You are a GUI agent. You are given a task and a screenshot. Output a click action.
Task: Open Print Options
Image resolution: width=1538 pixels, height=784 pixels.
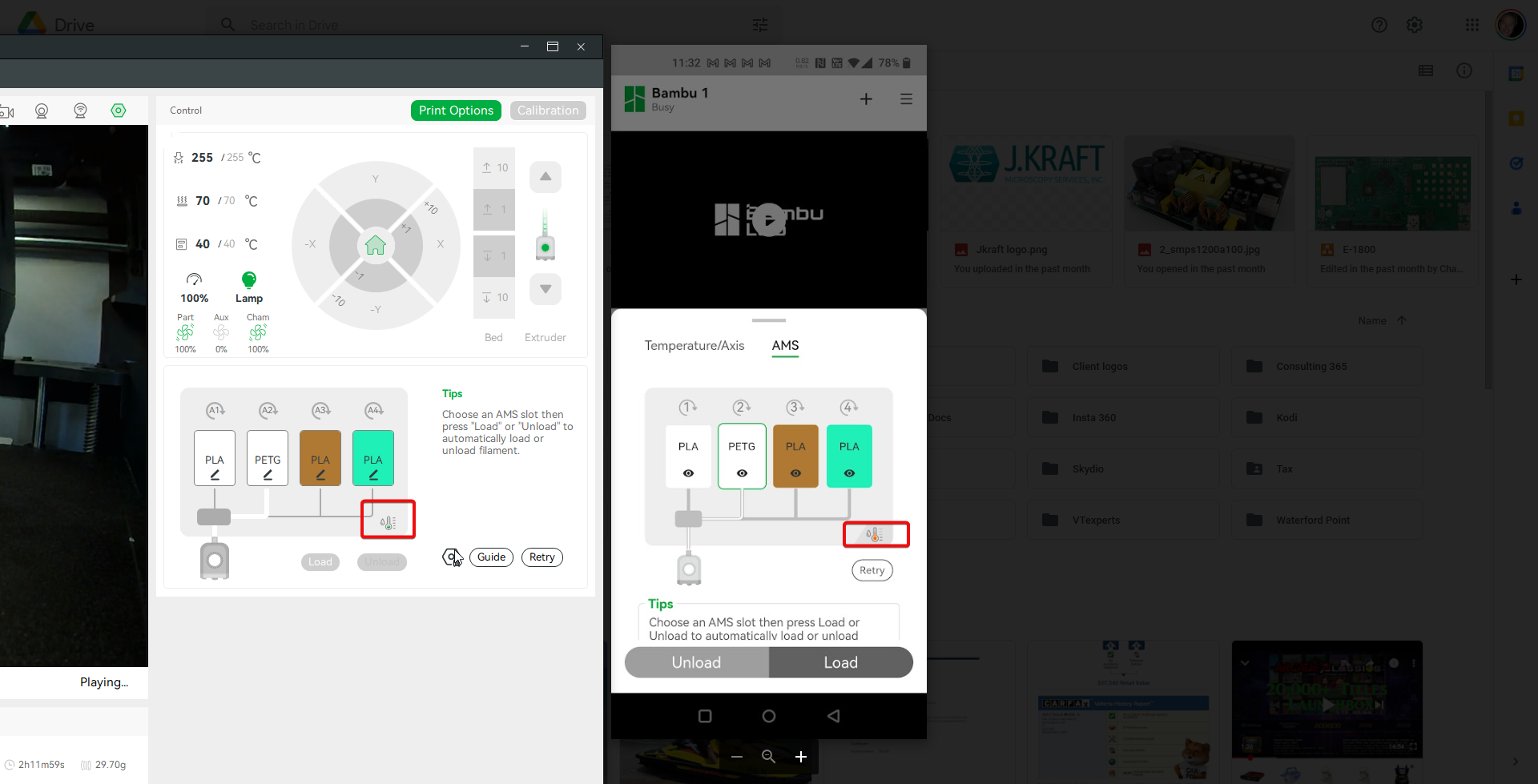tap(455, 111)
